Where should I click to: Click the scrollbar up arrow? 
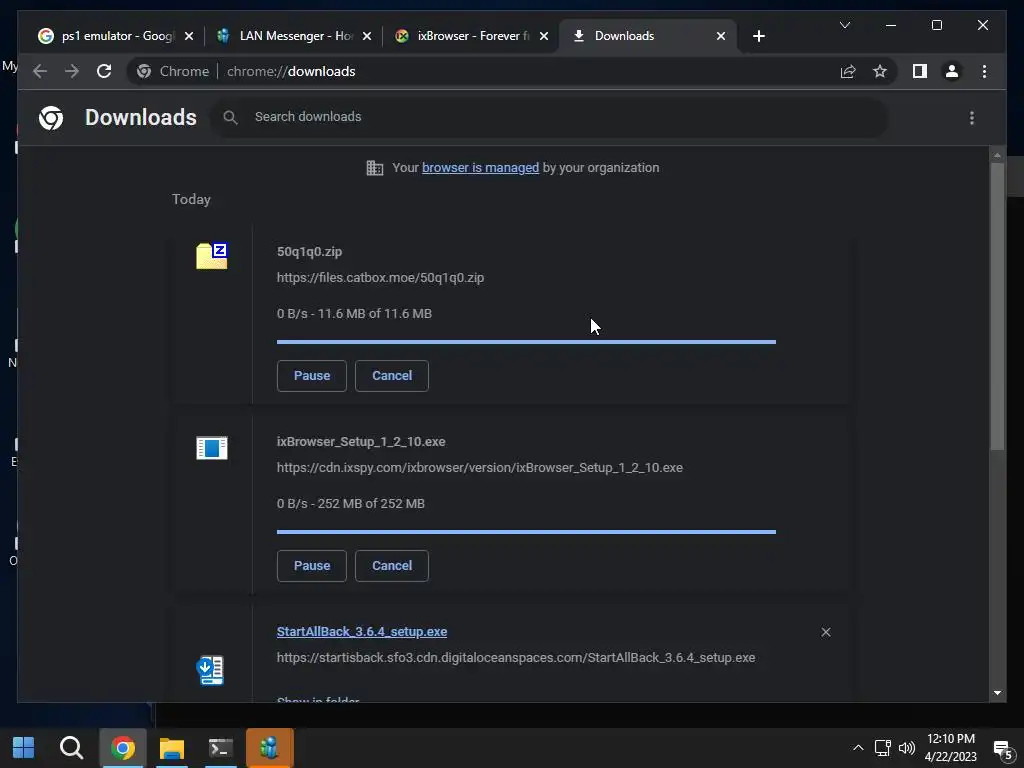pyautogui.click(x=997, y=155)
